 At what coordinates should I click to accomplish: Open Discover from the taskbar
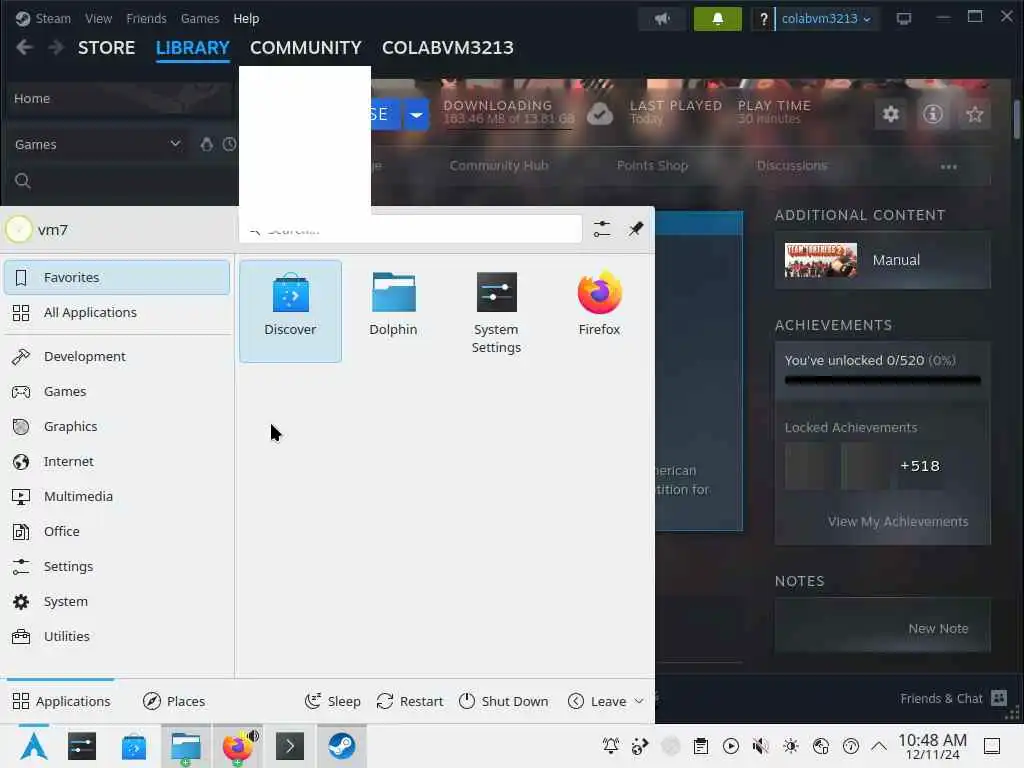134,746
